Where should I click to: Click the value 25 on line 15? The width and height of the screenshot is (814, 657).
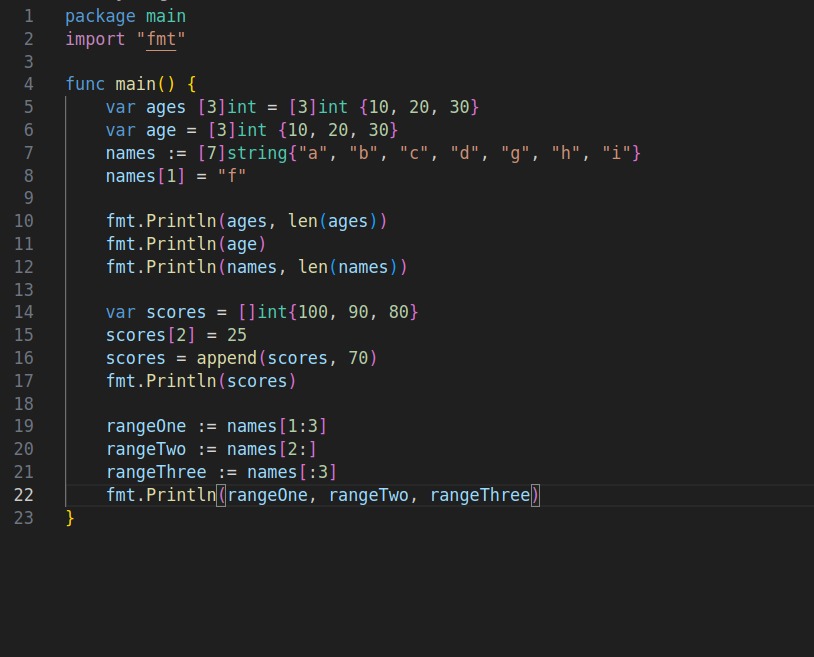[x=237, y=335]
